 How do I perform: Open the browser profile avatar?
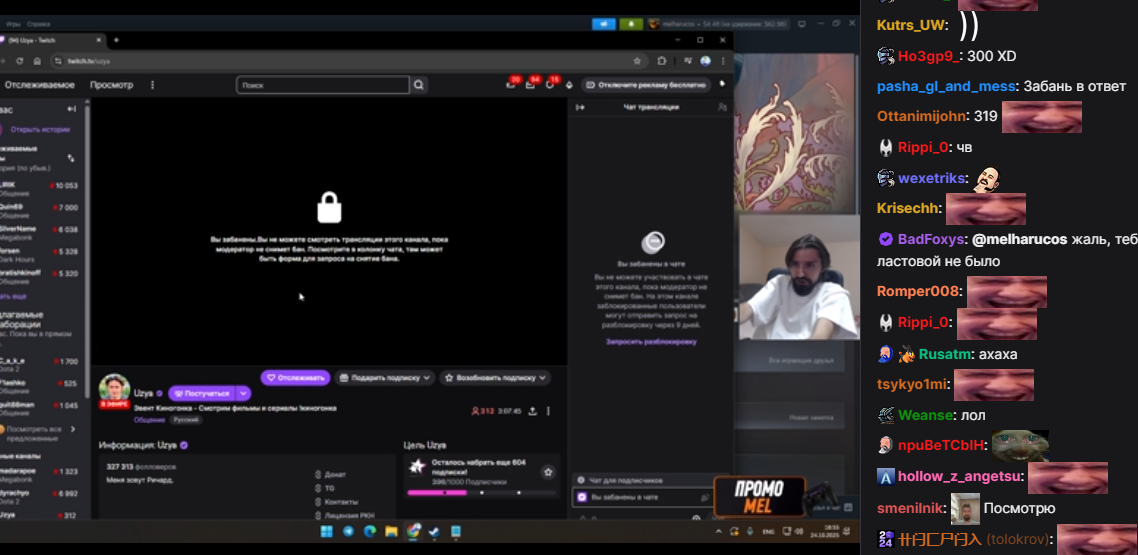pos(705,61)
